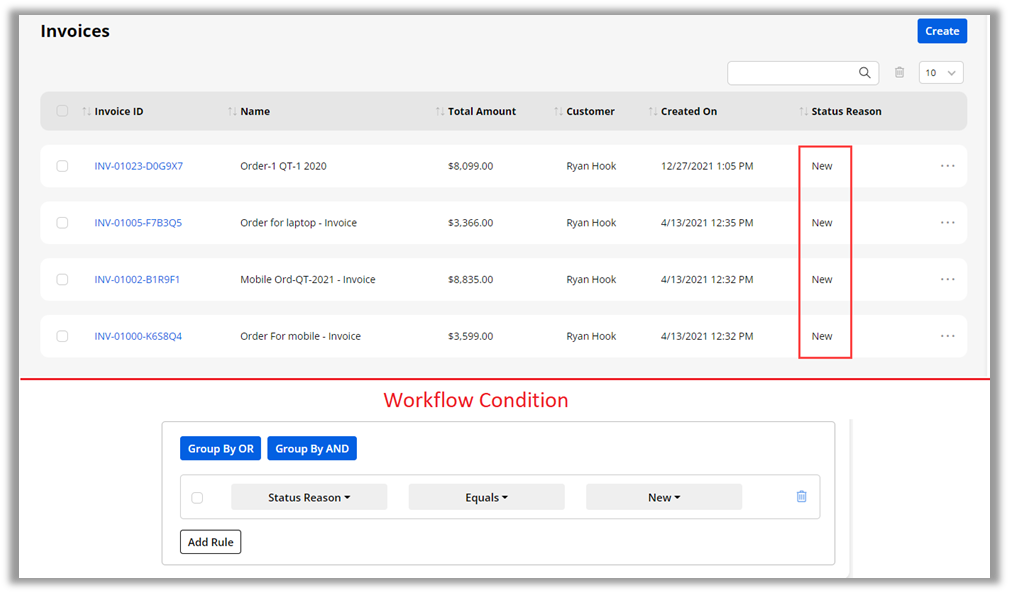
Task: Open invoice link INV-01005-F7B3Q5
Action: point(138,223)
